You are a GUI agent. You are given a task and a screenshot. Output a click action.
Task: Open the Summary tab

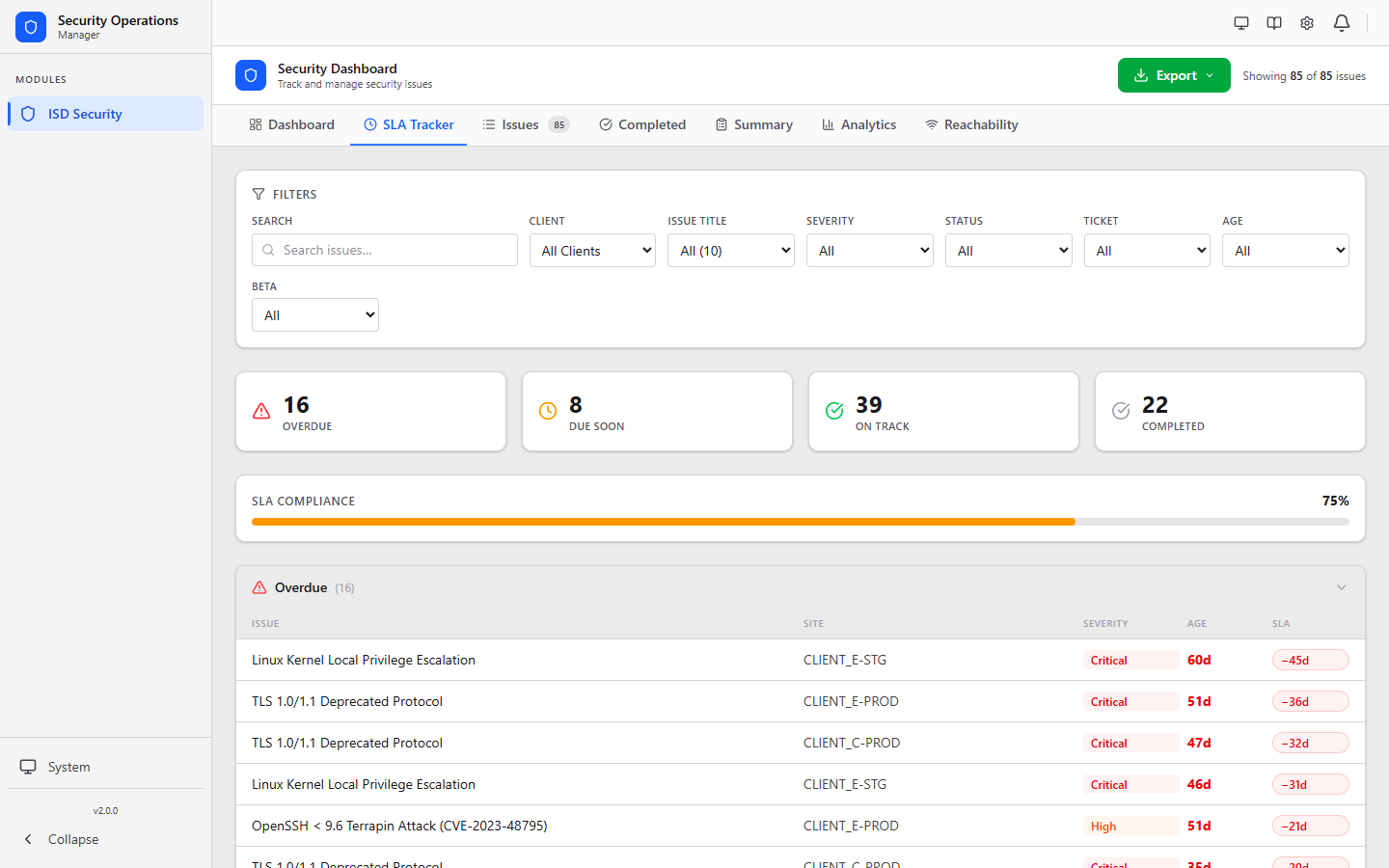[x=753, y=124]
